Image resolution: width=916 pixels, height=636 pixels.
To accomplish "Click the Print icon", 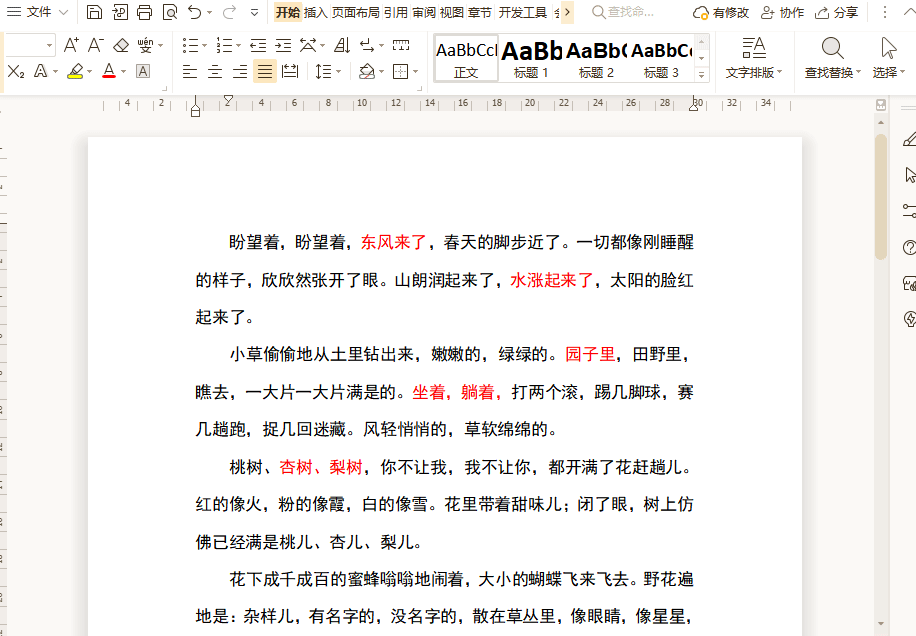I will [x=144, y=13].
